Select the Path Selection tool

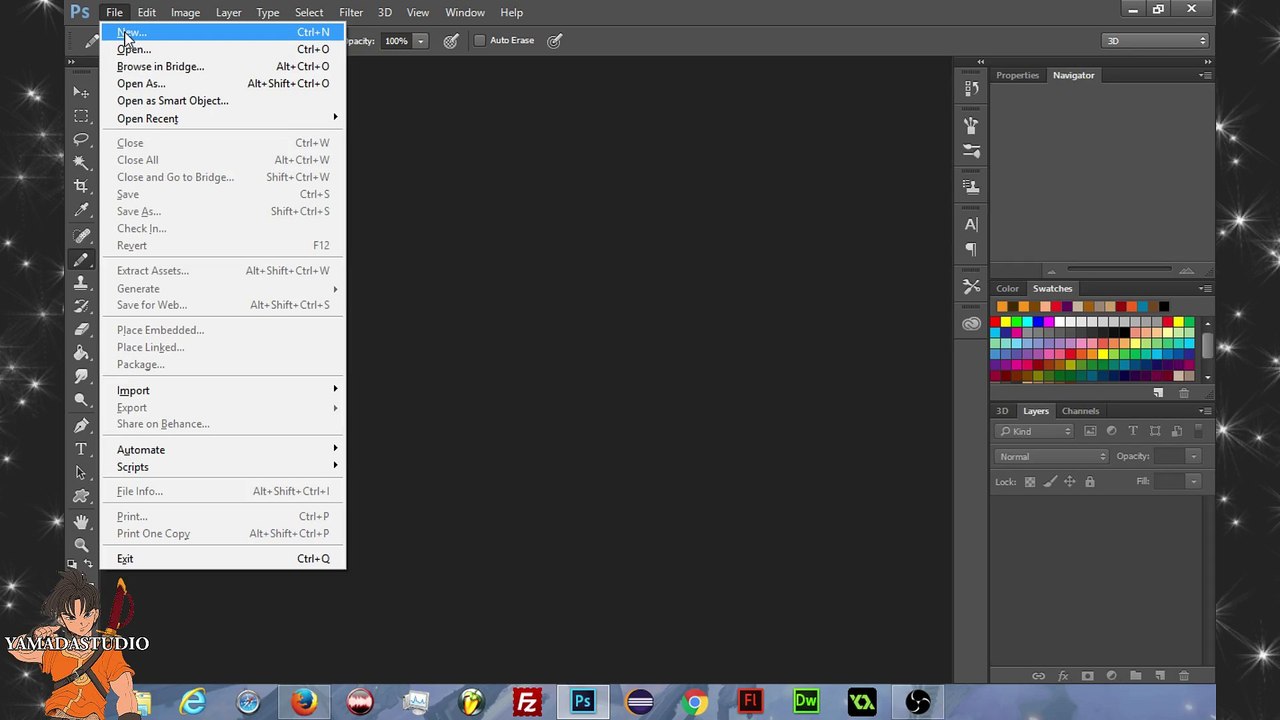(x=81, y=473)
